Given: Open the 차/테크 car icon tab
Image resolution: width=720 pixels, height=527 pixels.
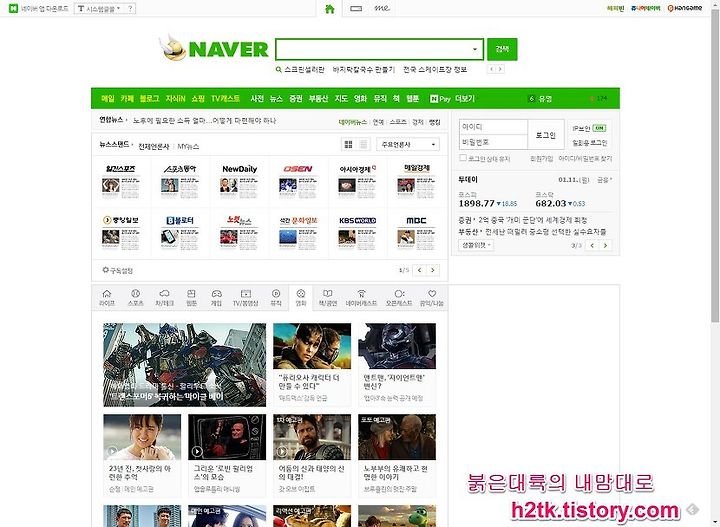Looking at the screenshot, I should coord(164,297).
